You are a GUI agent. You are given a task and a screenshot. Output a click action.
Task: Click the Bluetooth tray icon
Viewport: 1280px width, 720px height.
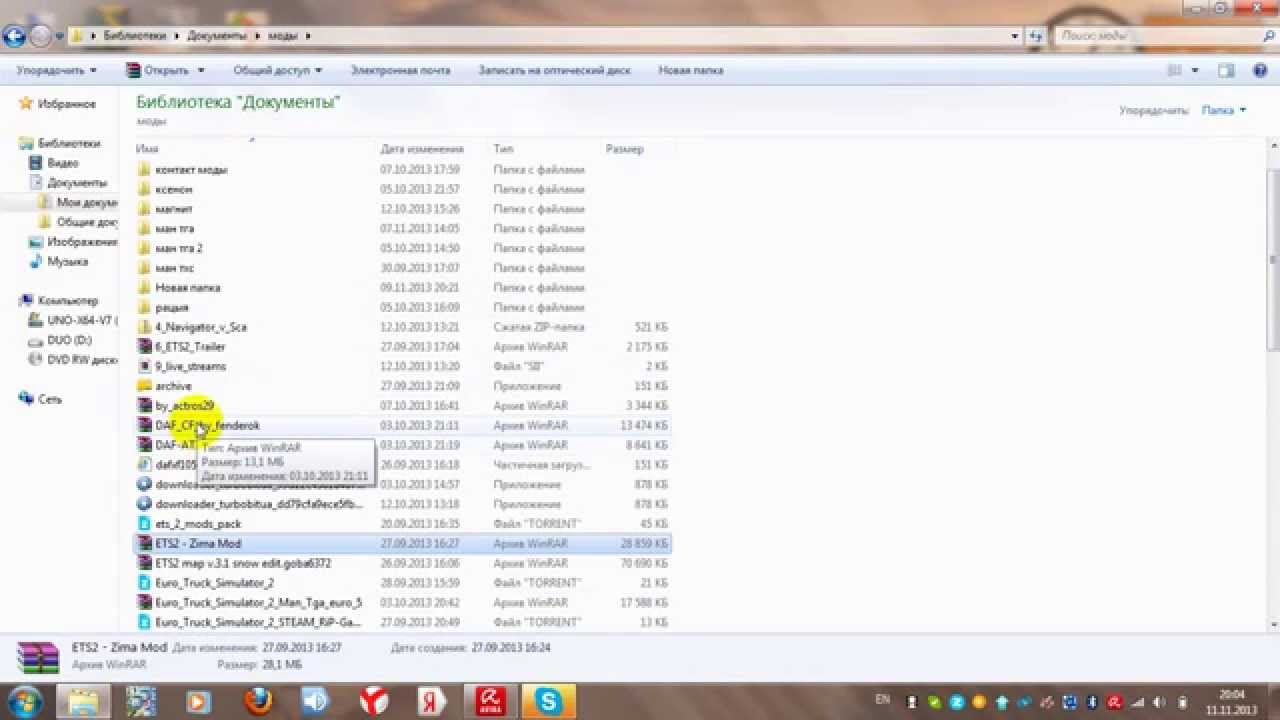tap(1093, 701)
